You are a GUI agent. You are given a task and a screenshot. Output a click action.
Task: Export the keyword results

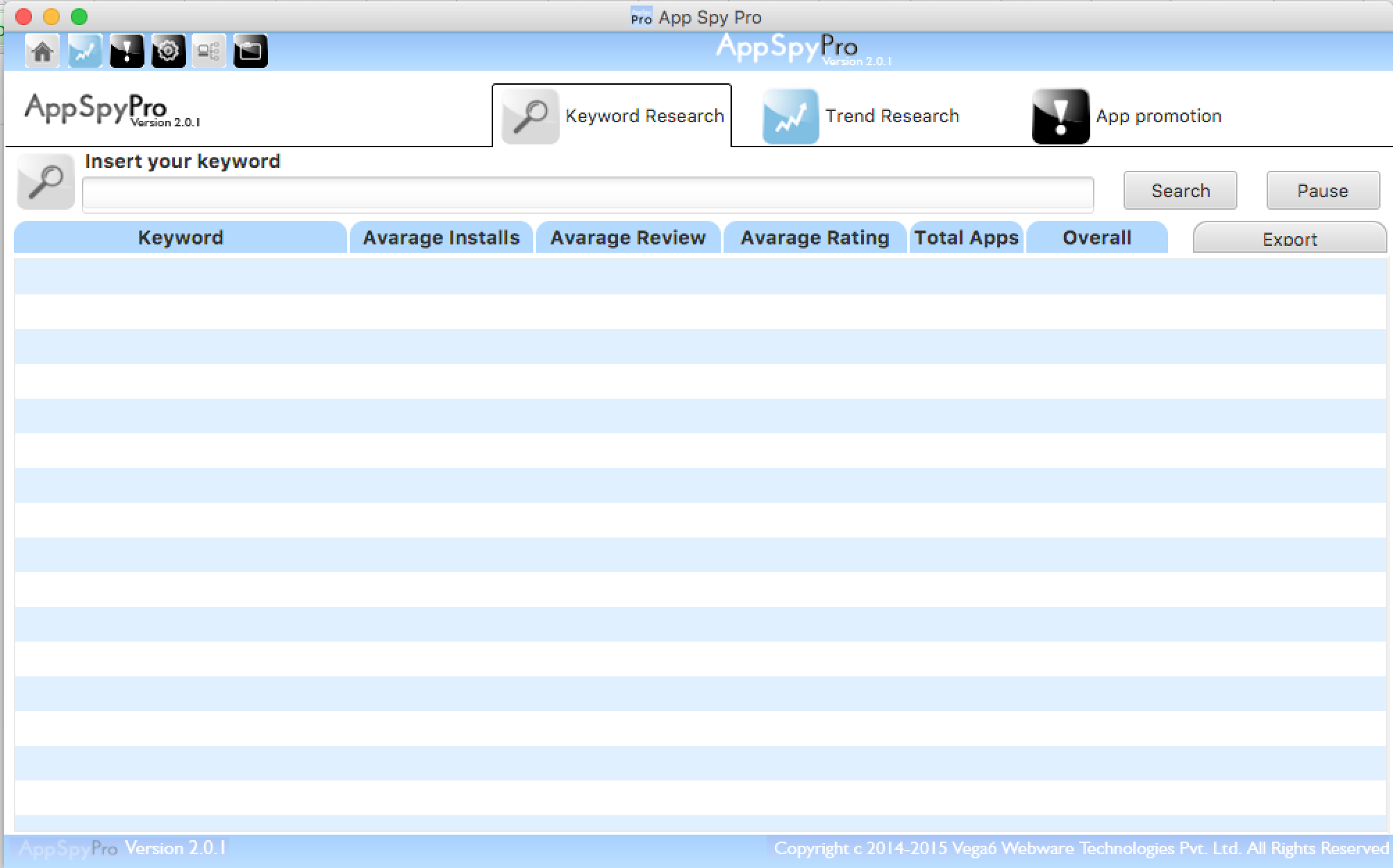1290,238
